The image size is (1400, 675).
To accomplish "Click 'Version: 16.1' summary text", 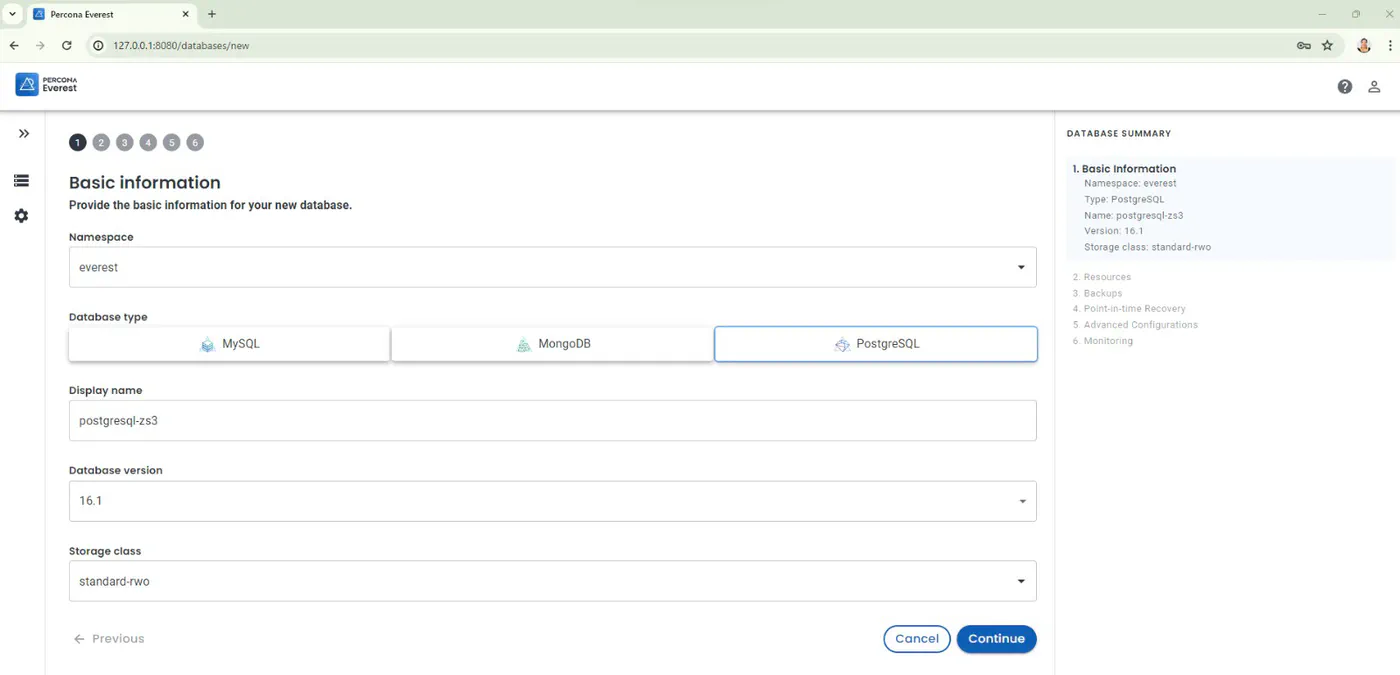I will 1114,231.
